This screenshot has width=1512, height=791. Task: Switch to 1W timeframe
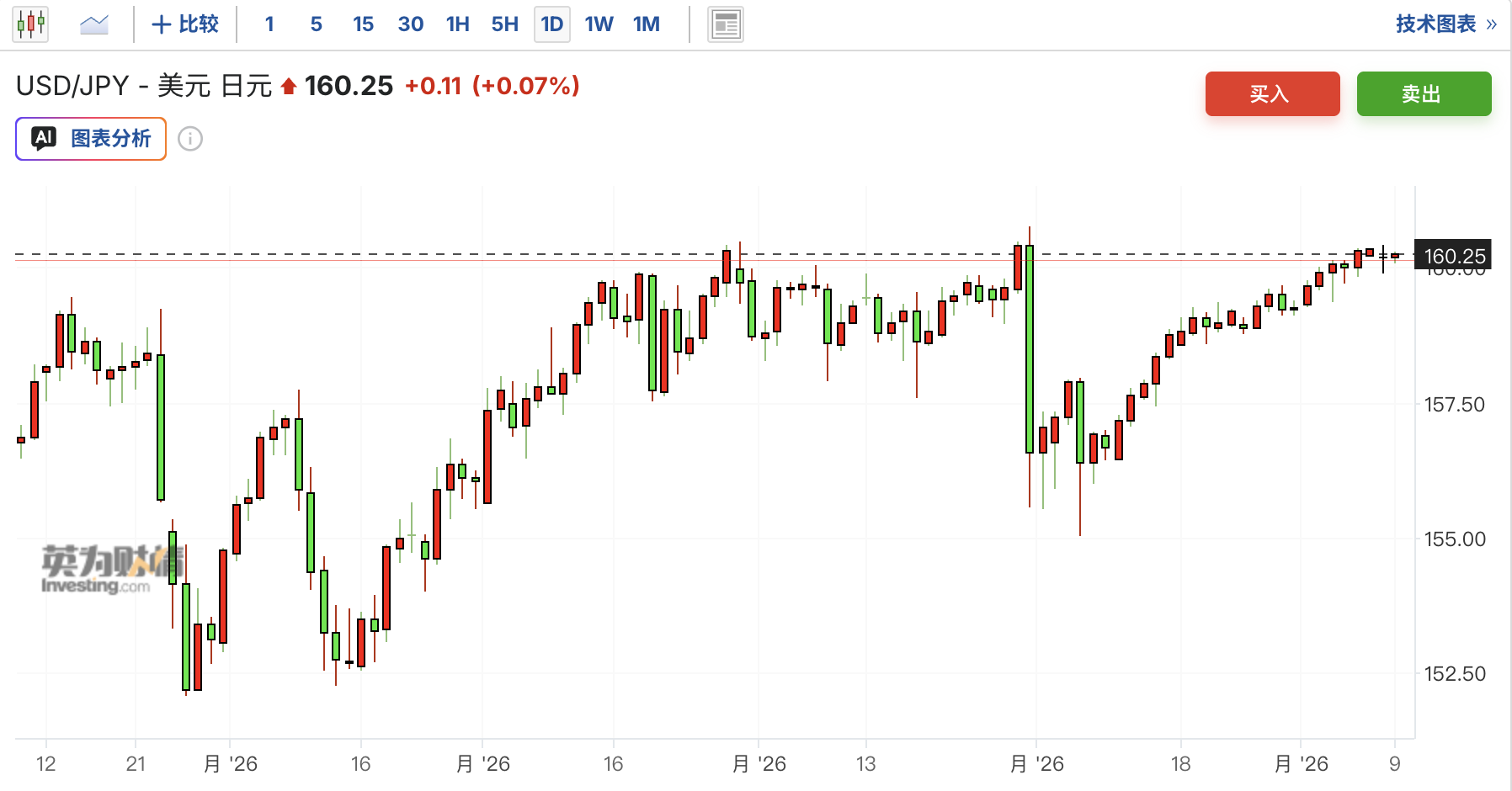click(x=599, y=24)
